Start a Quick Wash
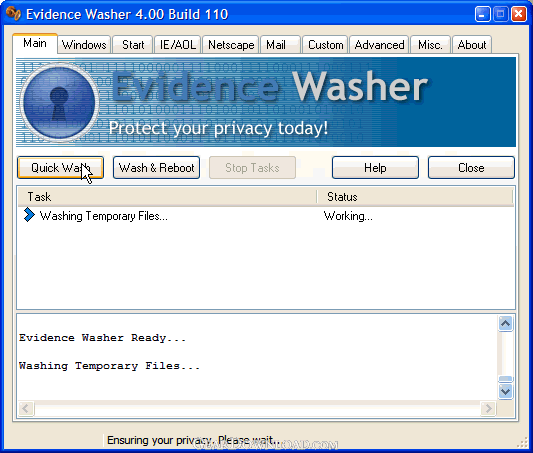The width and height of the screenshot is (533, 453). click(x=61, y=168)
